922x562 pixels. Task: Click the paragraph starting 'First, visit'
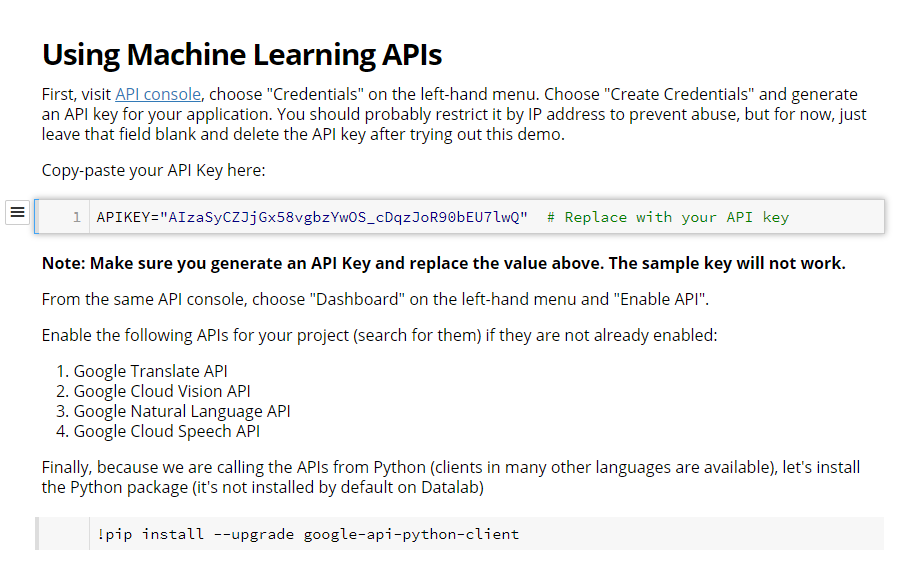tap(454, 114)
